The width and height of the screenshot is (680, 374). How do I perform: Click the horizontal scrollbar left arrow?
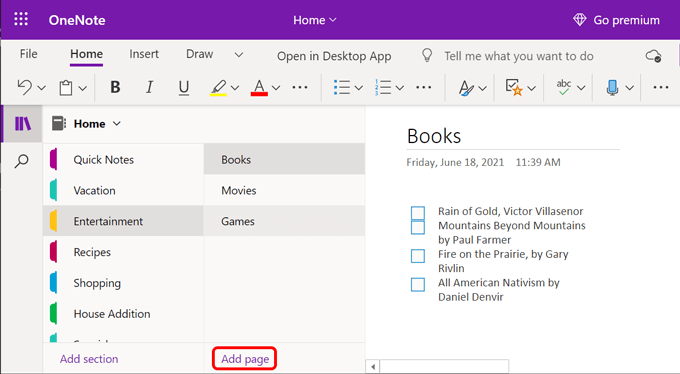pyautogui.click(x=373, y=367)
